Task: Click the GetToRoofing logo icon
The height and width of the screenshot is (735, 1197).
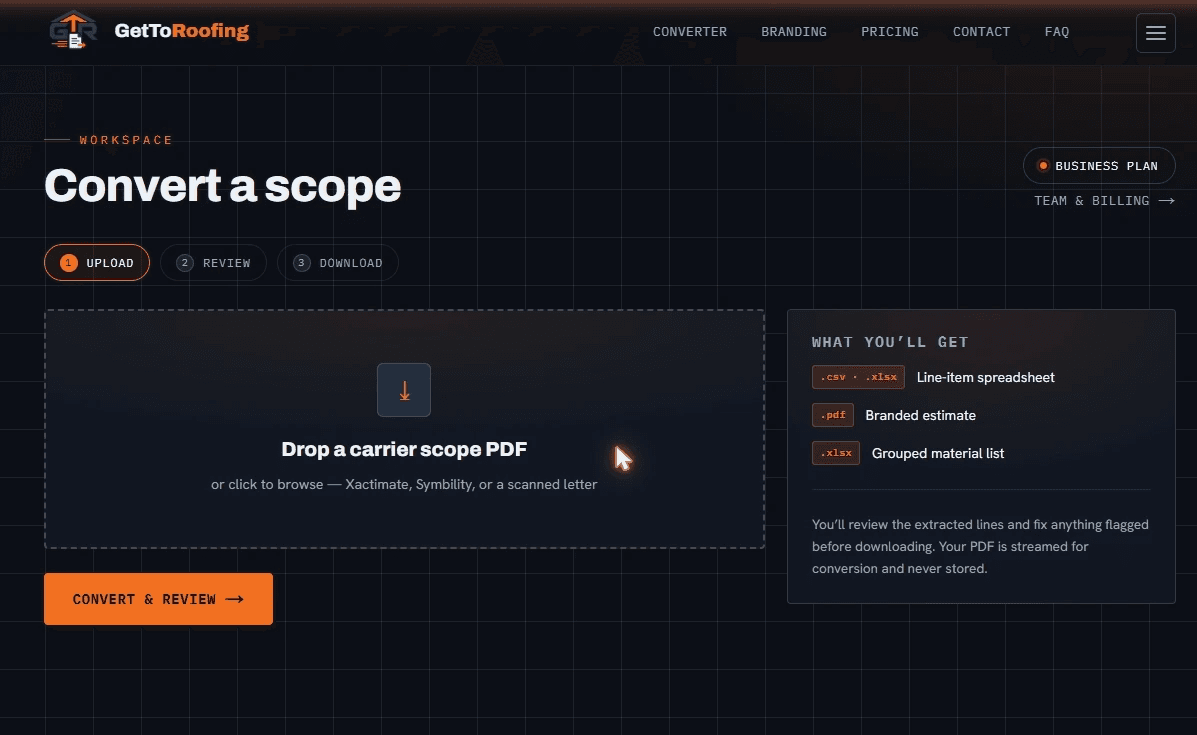Action: 73,31
